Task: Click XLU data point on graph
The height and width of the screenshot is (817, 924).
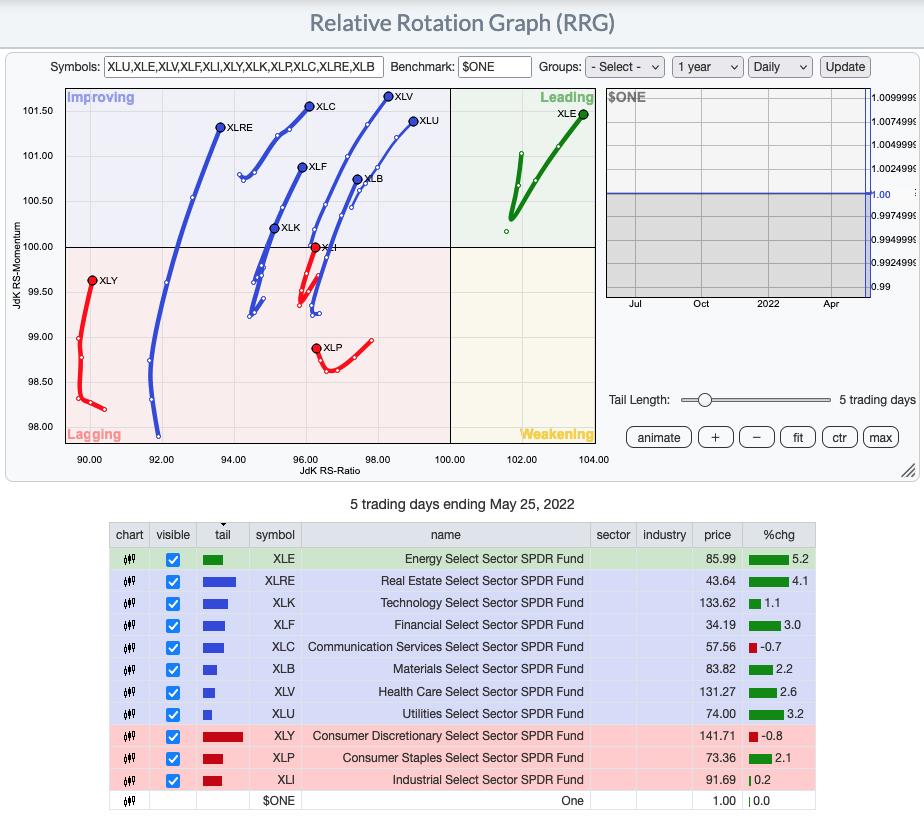Action: pos(413,121)
